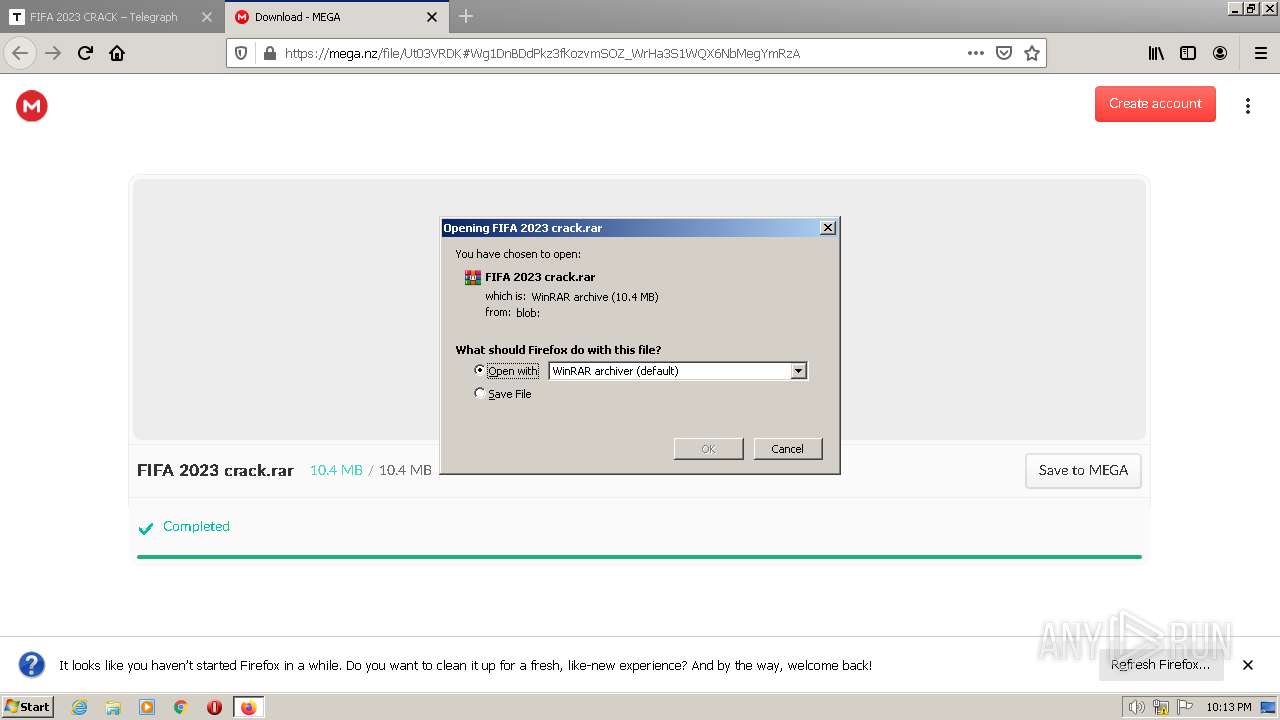Open MEGA vertical dots menu
The width and height of the screenshot is (1280, 720).
[1247, 105]
